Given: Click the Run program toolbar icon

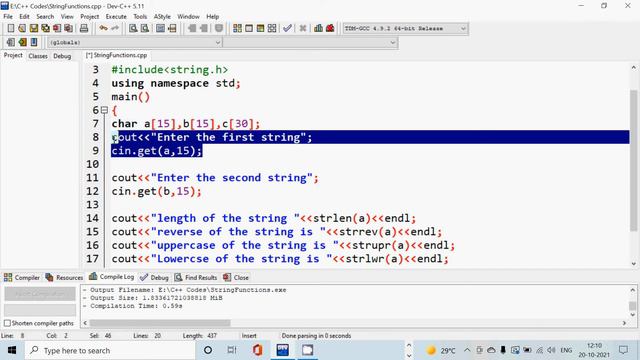Looking at the screenshot, I should tap(249, 28).
